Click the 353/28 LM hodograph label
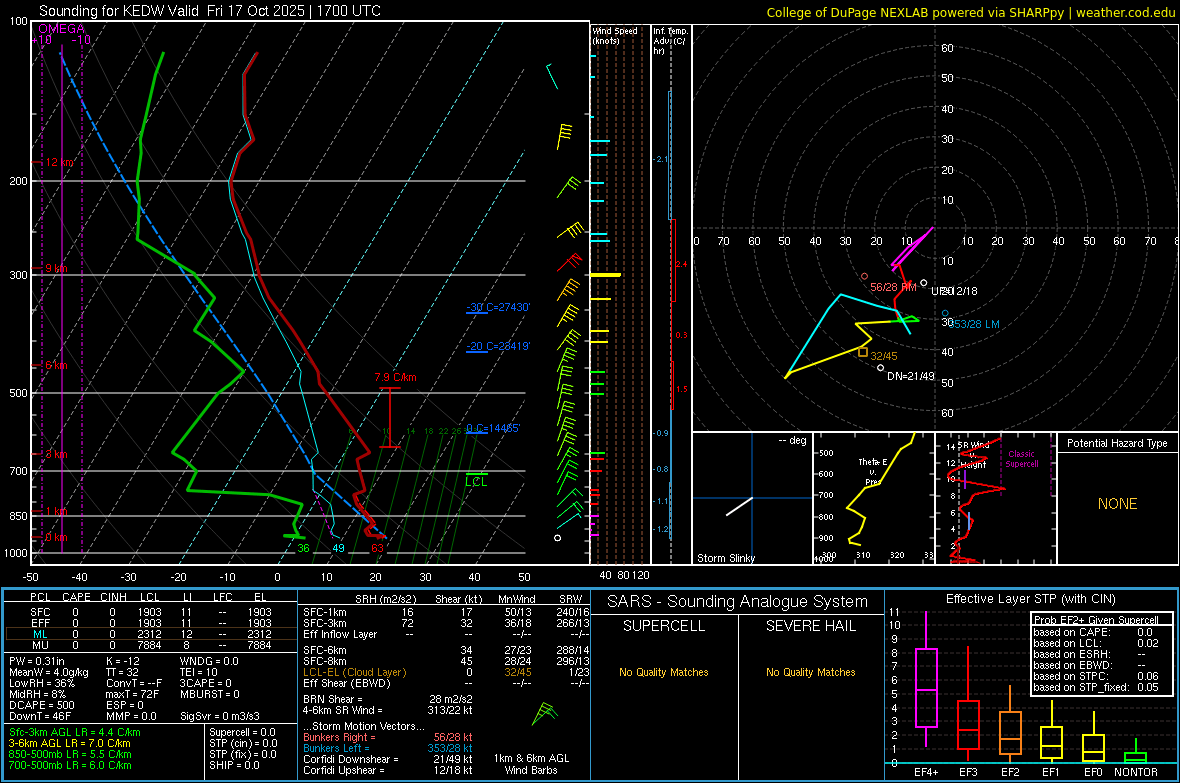This screenshot has height=783, width=1180. [x=975, y=324]
